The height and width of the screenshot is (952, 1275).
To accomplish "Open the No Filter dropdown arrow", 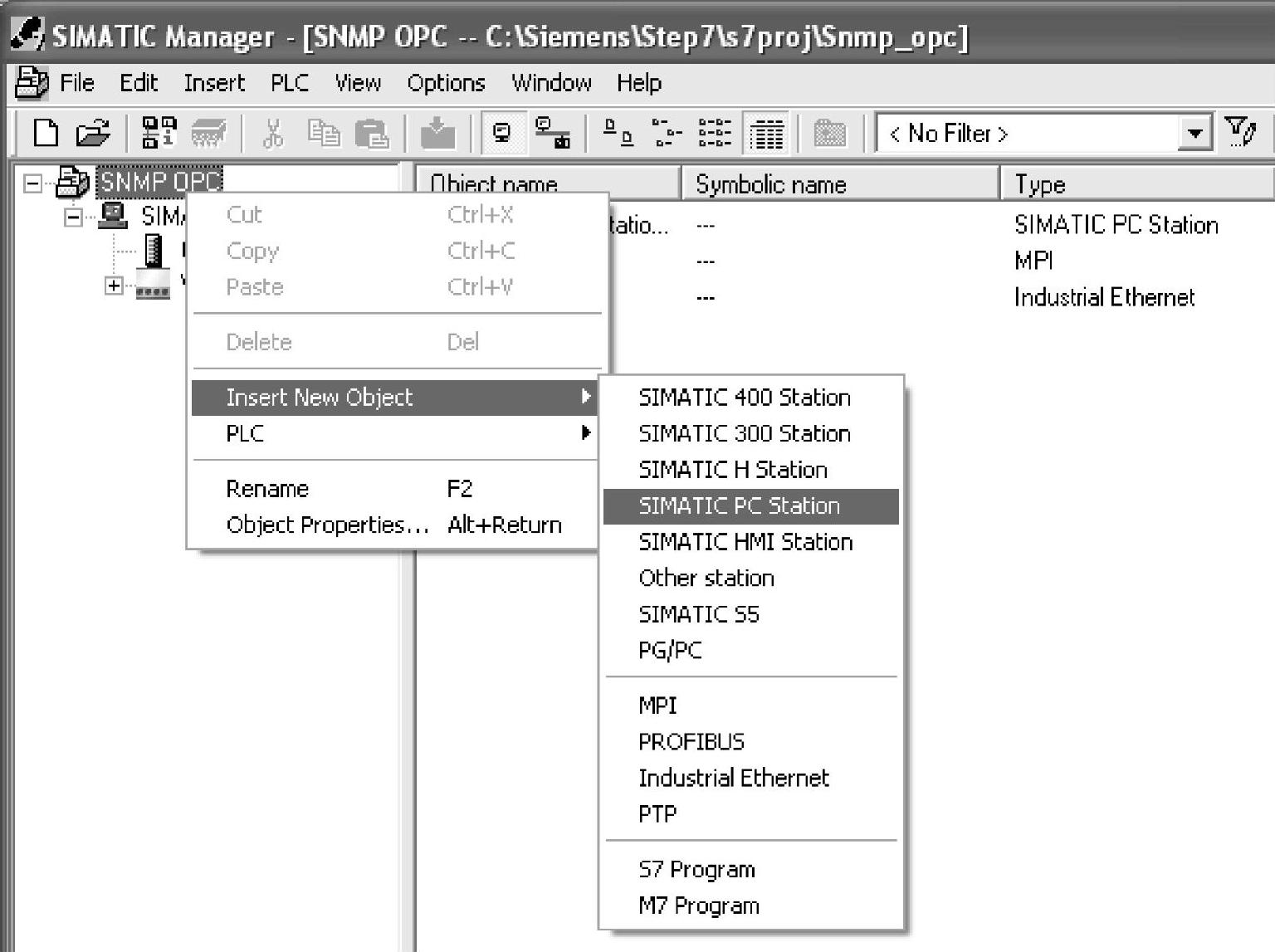I will [1194, 134].
